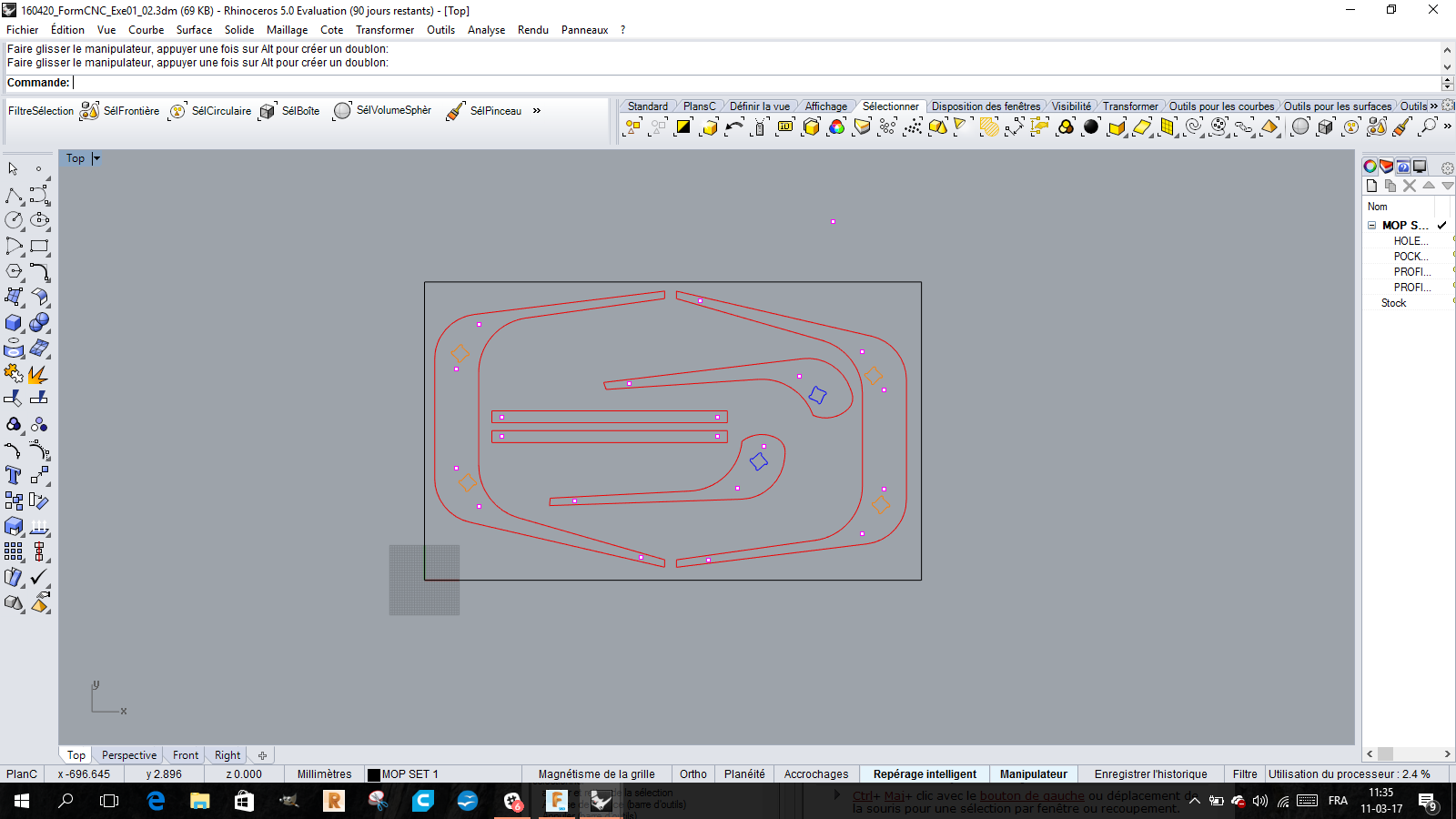Open the Courbe menu
The image size is (1456, 819).
coord(146,30)
